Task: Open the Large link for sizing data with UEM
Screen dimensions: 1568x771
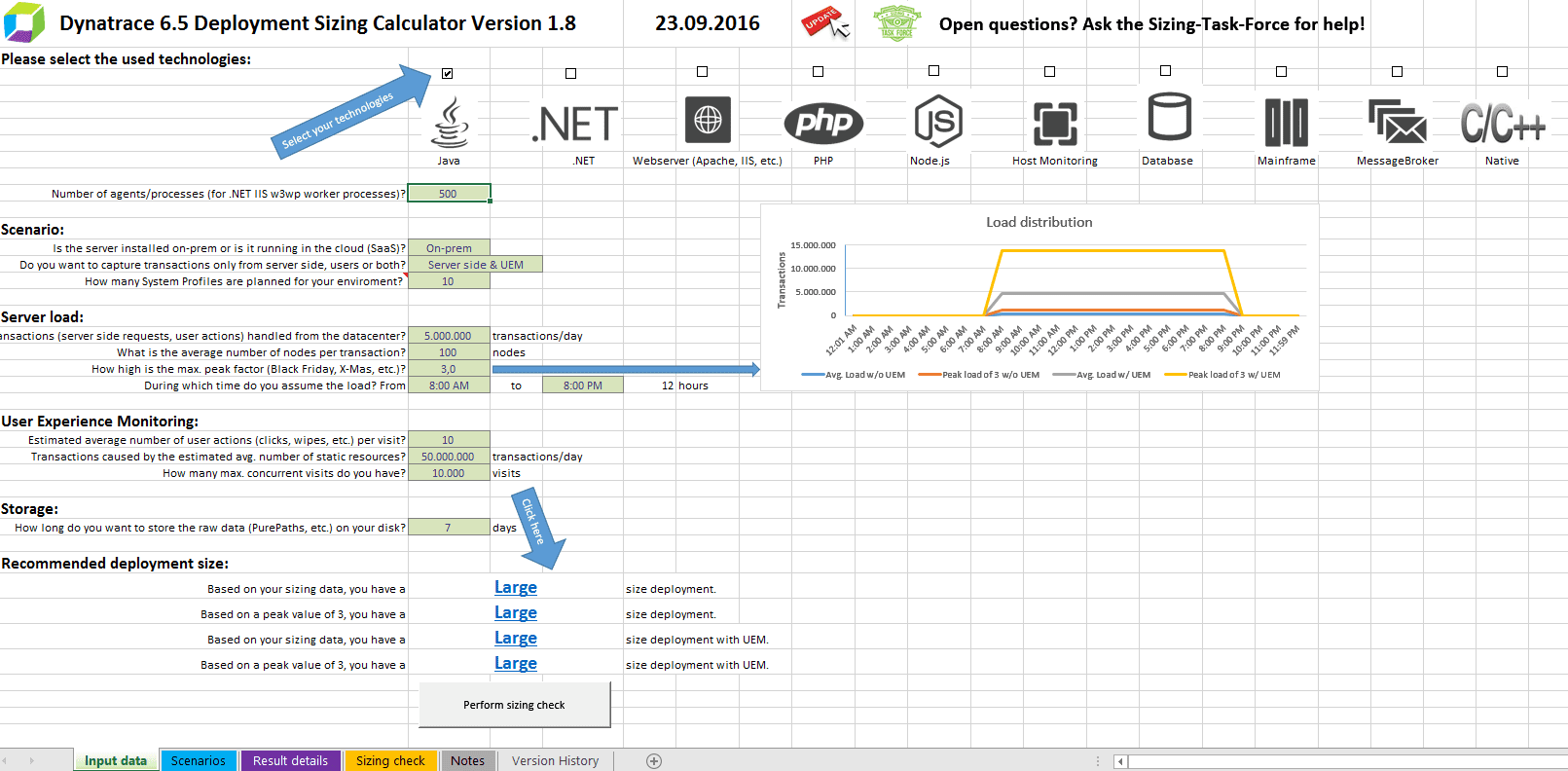Action: (x=516, y=638)
